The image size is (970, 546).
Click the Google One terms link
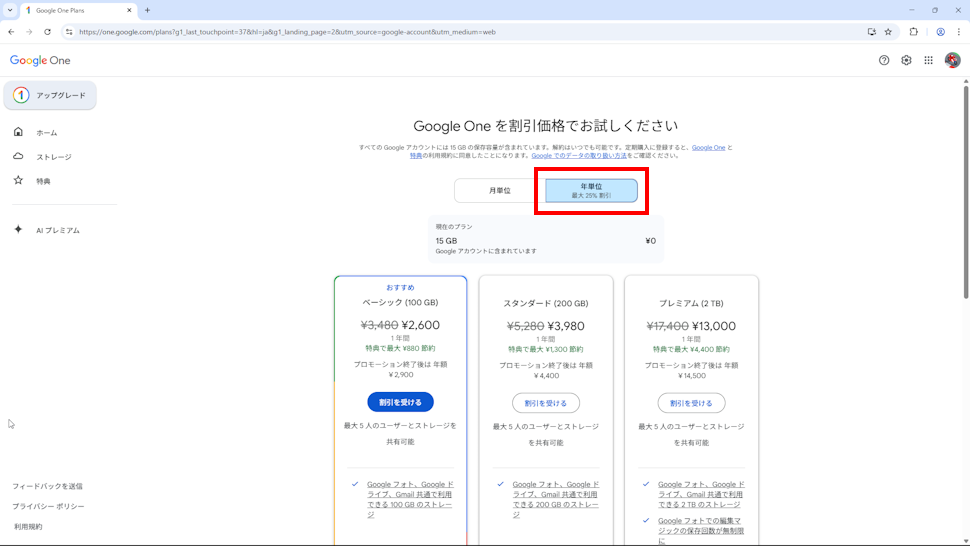pos(708,148)
